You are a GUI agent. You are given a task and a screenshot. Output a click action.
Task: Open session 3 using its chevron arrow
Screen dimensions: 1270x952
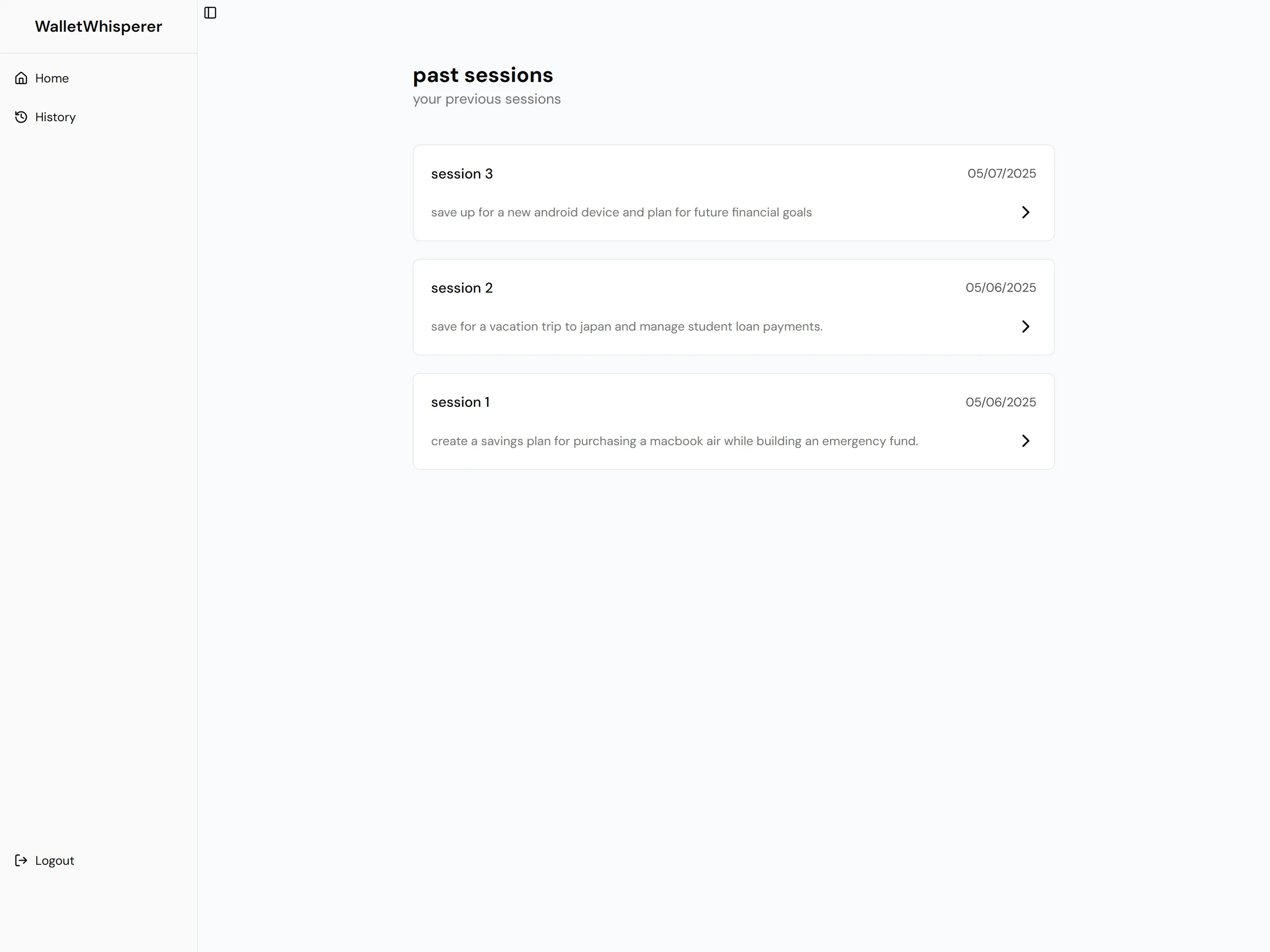1026,212
